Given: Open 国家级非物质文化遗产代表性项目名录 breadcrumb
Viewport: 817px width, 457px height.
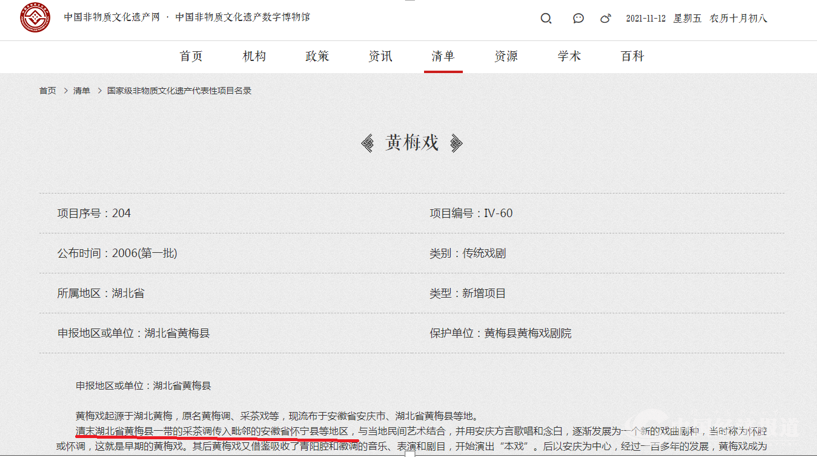Looking at the screenshot, I should click(179, 91).
